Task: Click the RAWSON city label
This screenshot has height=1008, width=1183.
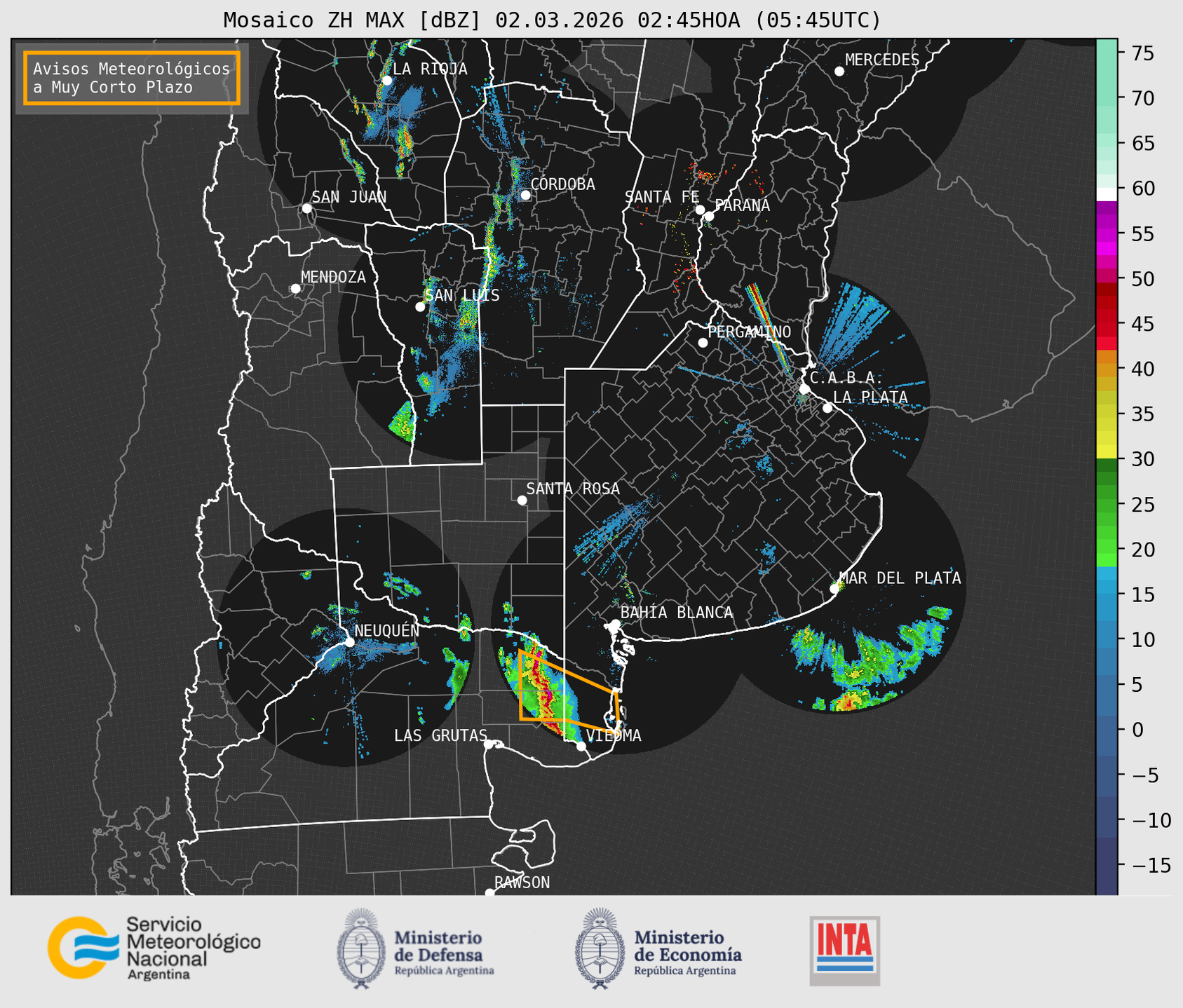Action: point(522,883)
